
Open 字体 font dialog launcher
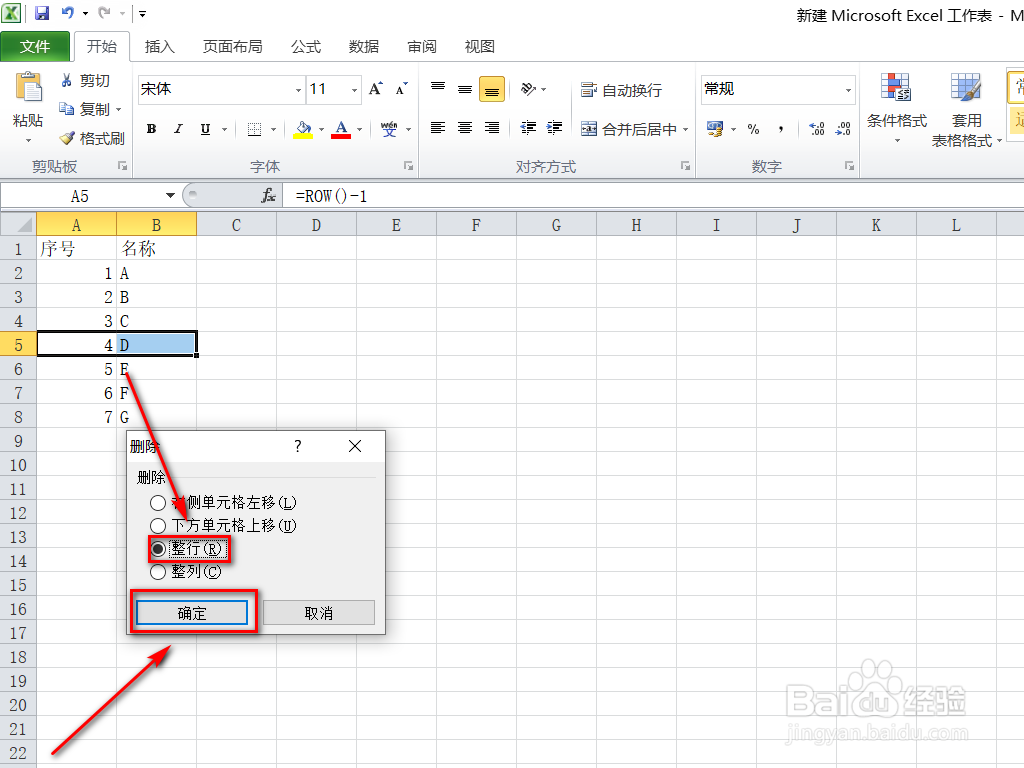pos(408,167)
